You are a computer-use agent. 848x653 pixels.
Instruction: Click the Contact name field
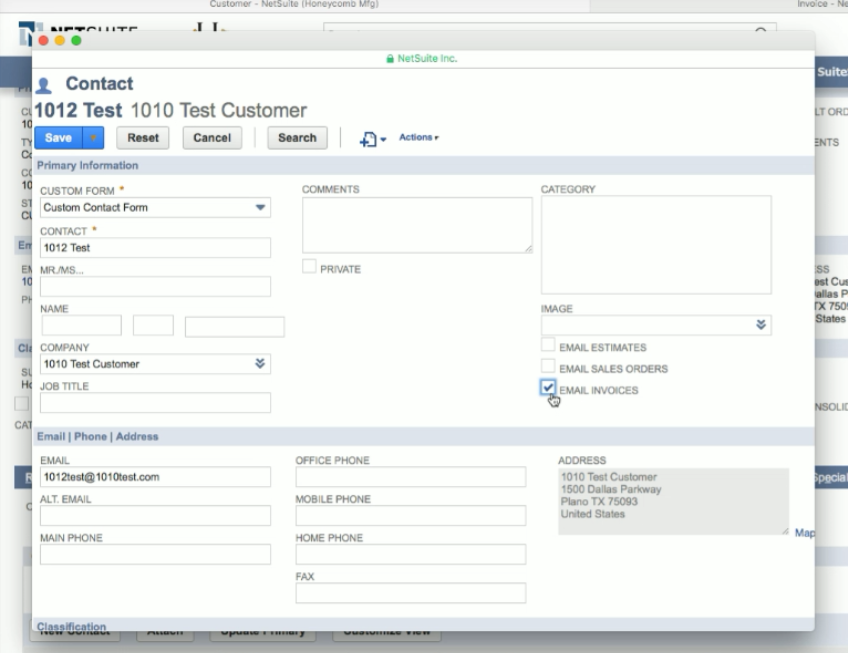155,248
